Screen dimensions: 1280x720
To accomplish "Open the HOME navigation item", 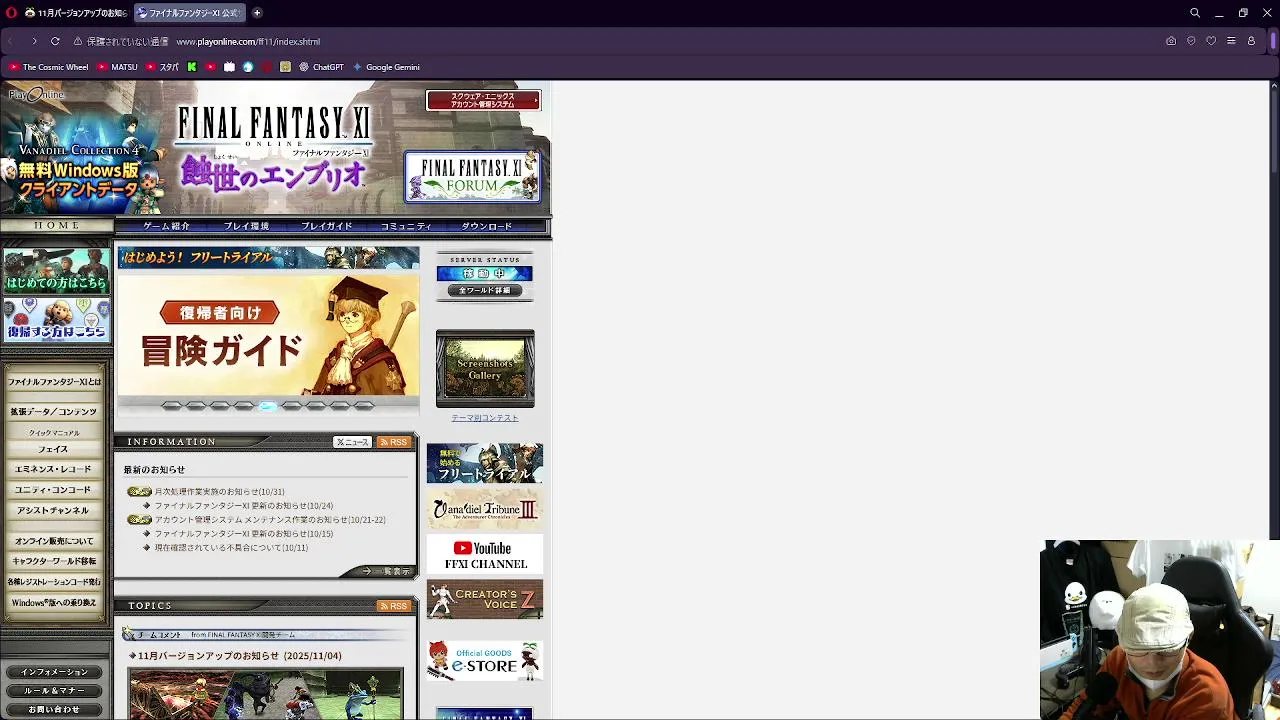I will [57, 226].
